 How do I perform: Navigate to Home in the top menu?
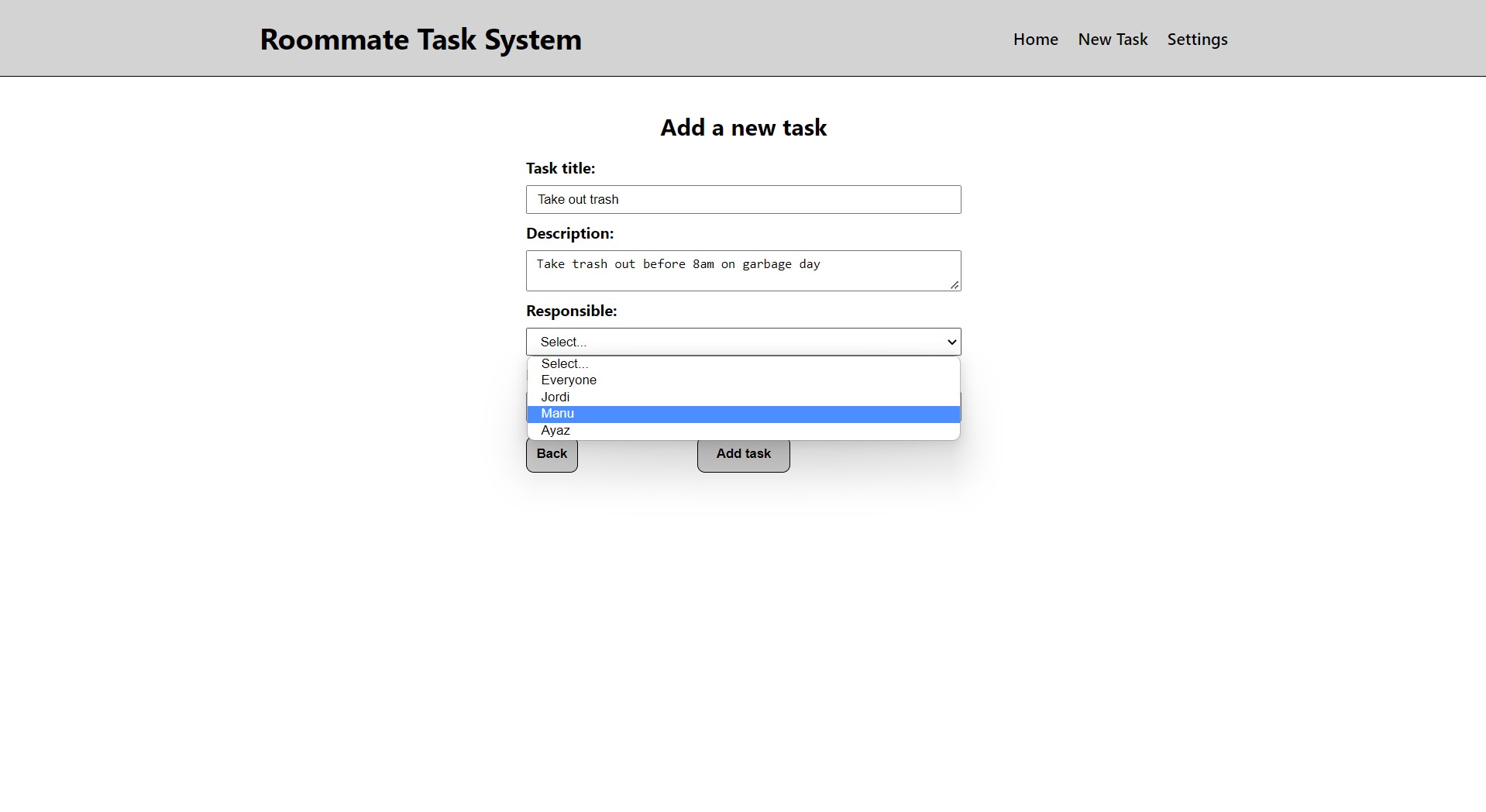[1035, 39]
